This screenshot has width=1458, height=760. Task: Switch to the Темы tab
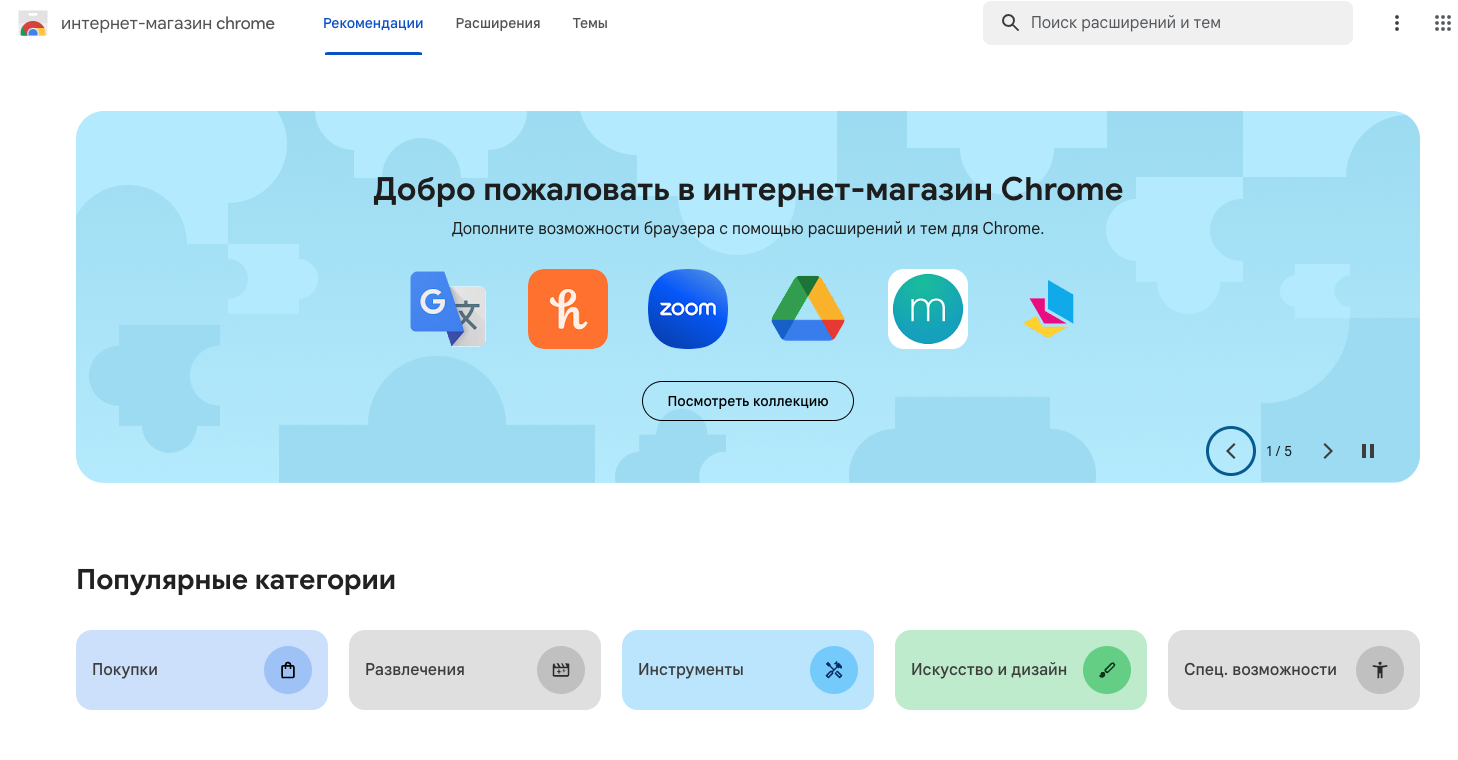590,23
